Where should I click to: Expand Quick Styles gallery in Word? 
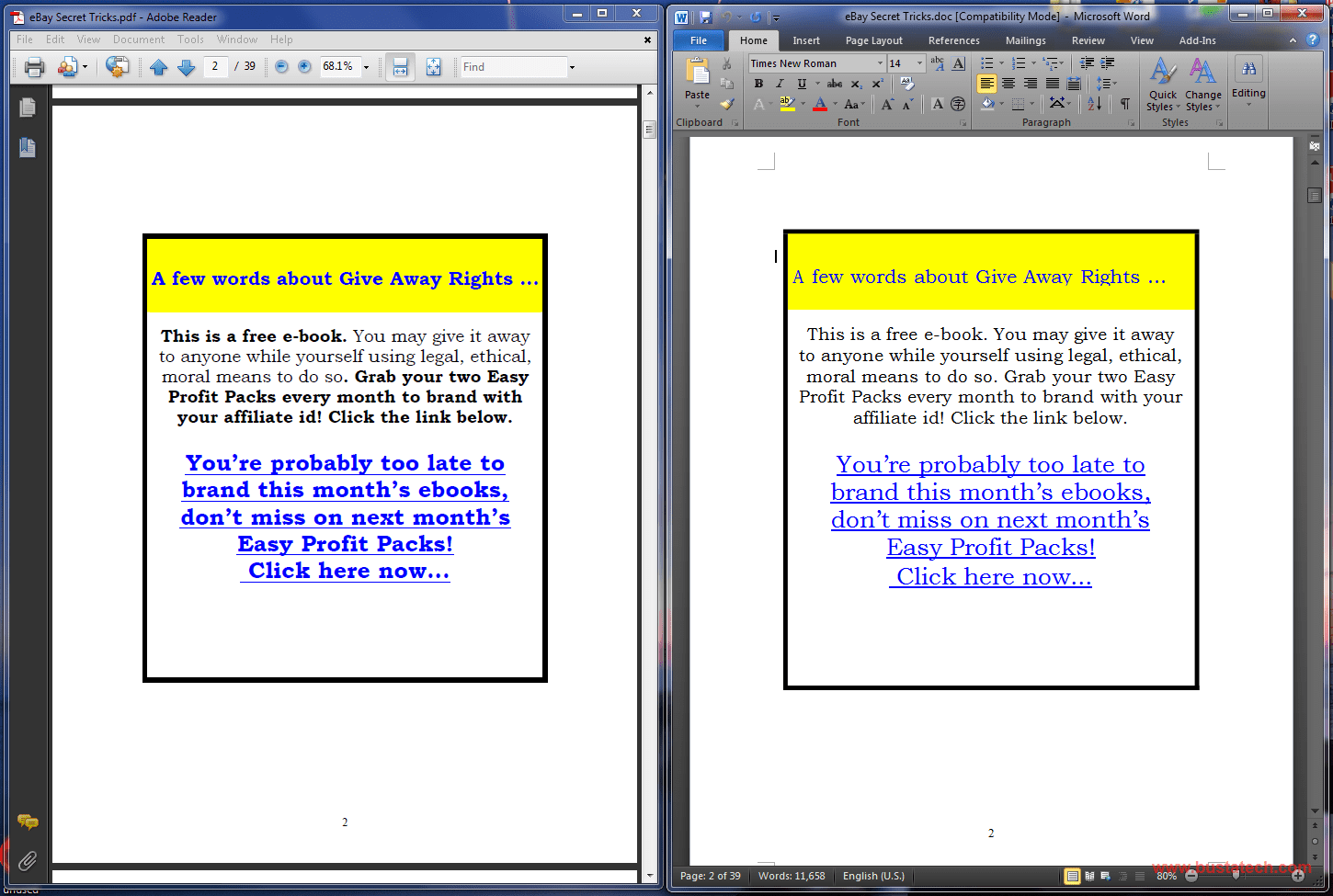tap(1163, 85)
